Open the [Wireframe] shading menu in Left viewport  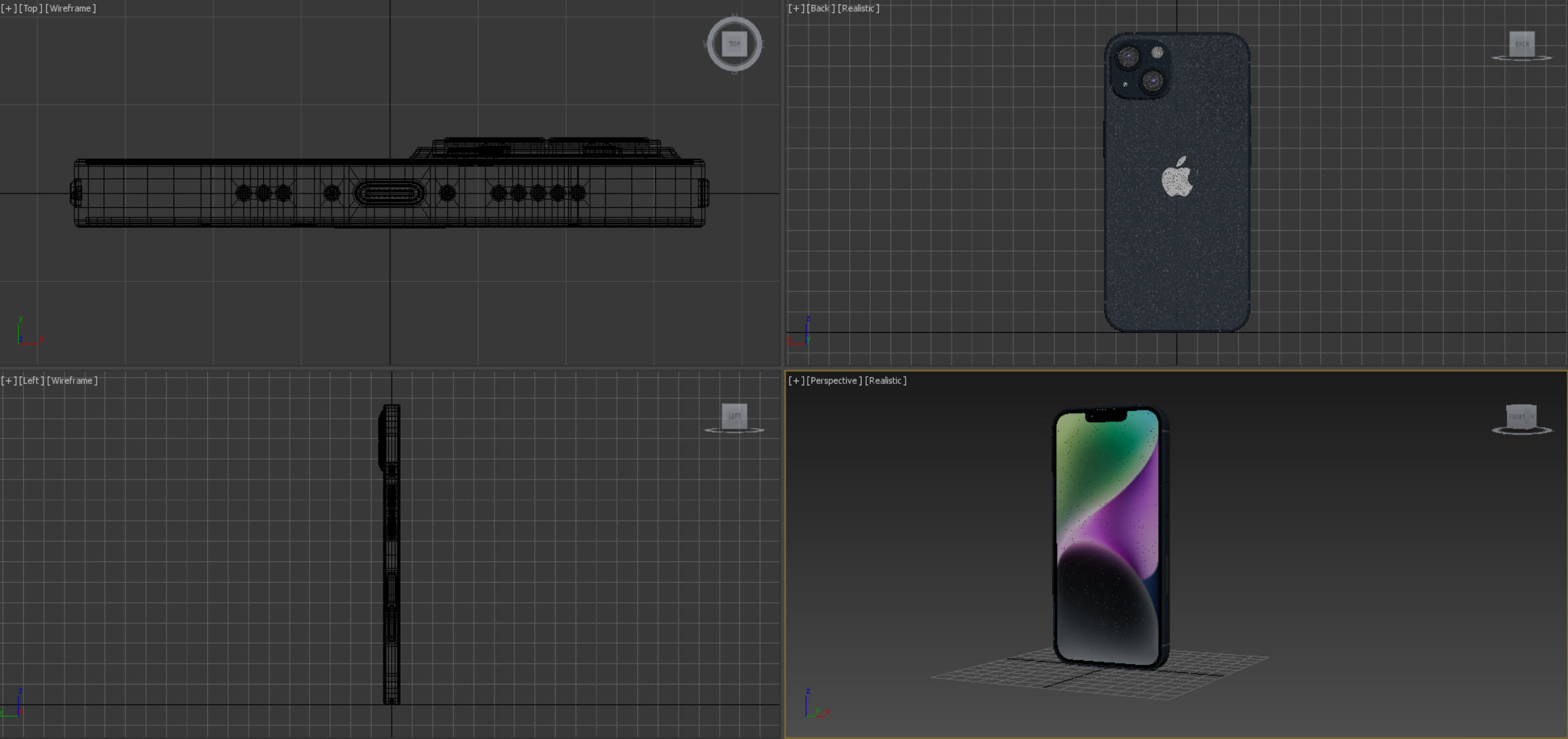pos(72,381)
